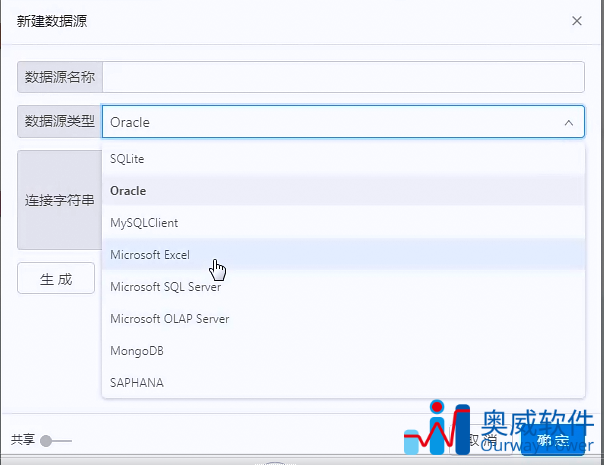Click the chevron arrow in data source type box
This screenshot has width=604, height=465.
[569, 123]
